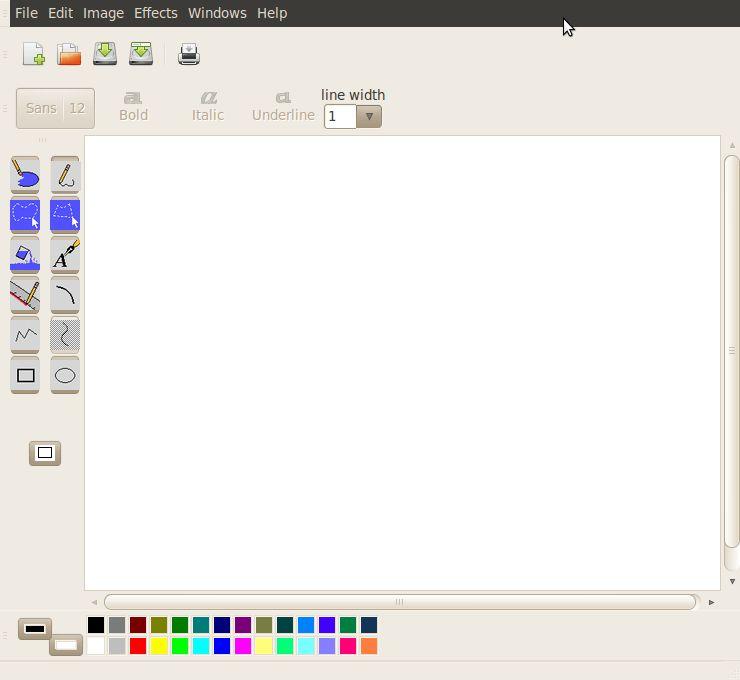Open the Image menu

(103, 13)
